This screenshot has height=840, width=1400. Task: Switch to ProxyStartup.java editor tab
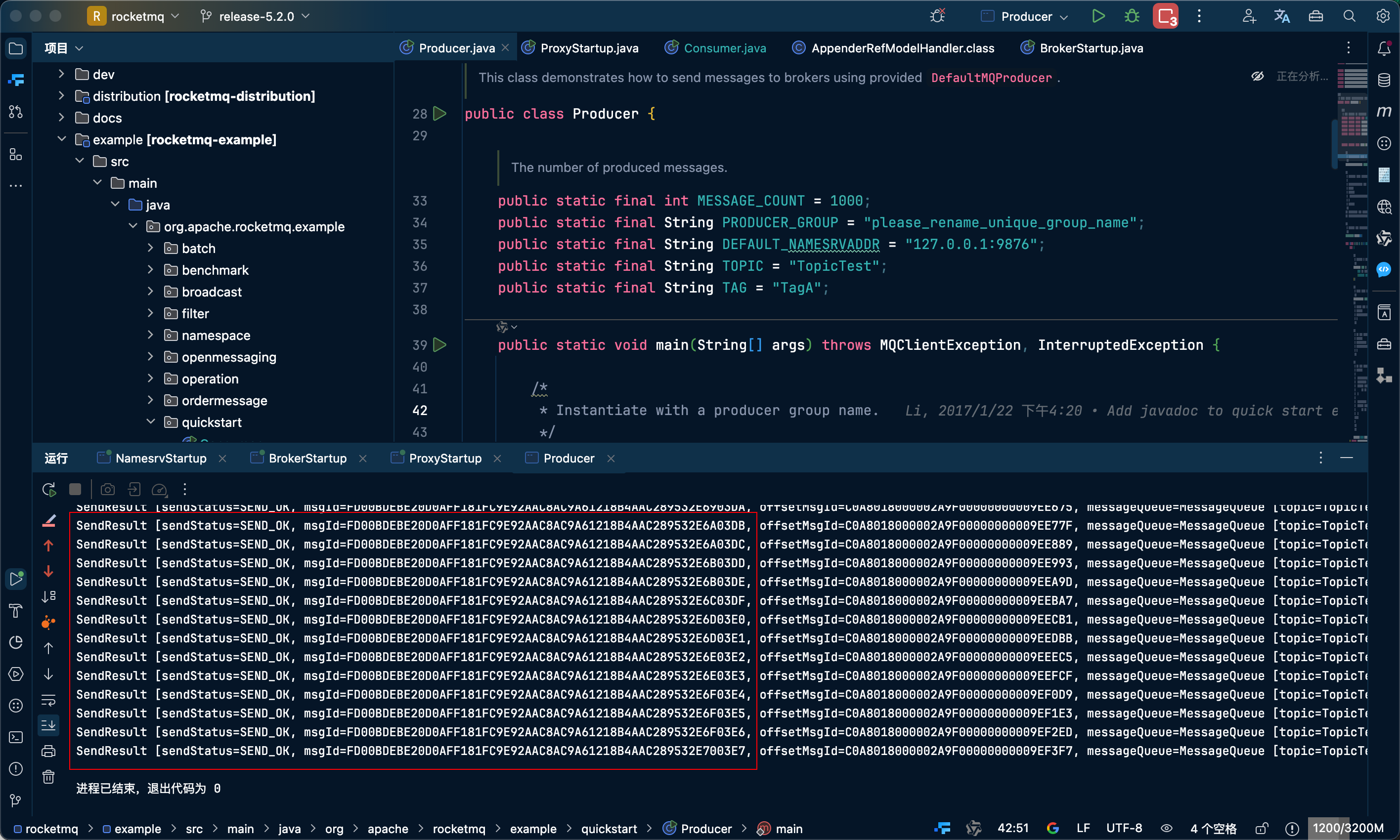pyautogui.click(x=581, y=48)
